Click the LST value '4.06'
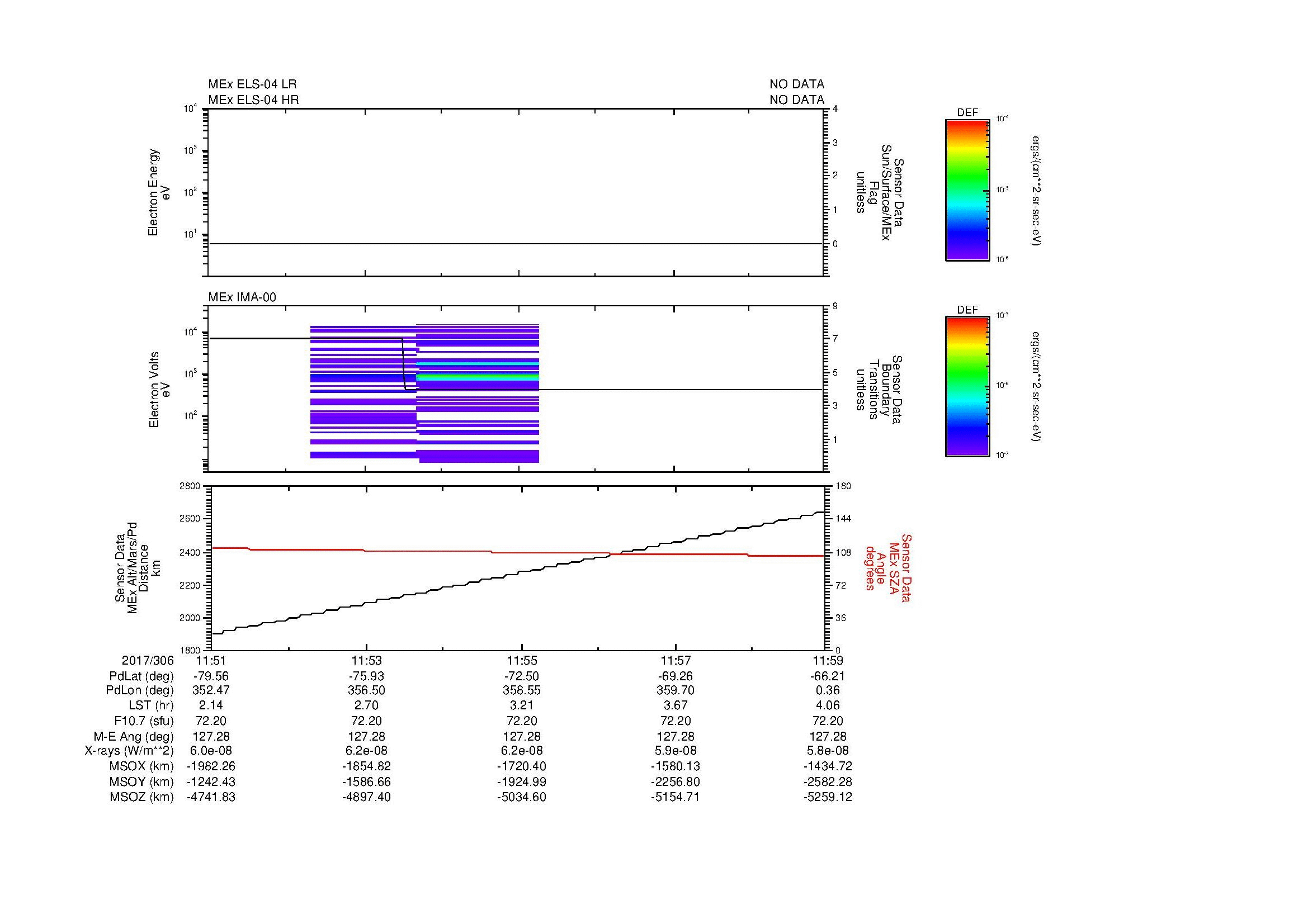 coord(828,706)
